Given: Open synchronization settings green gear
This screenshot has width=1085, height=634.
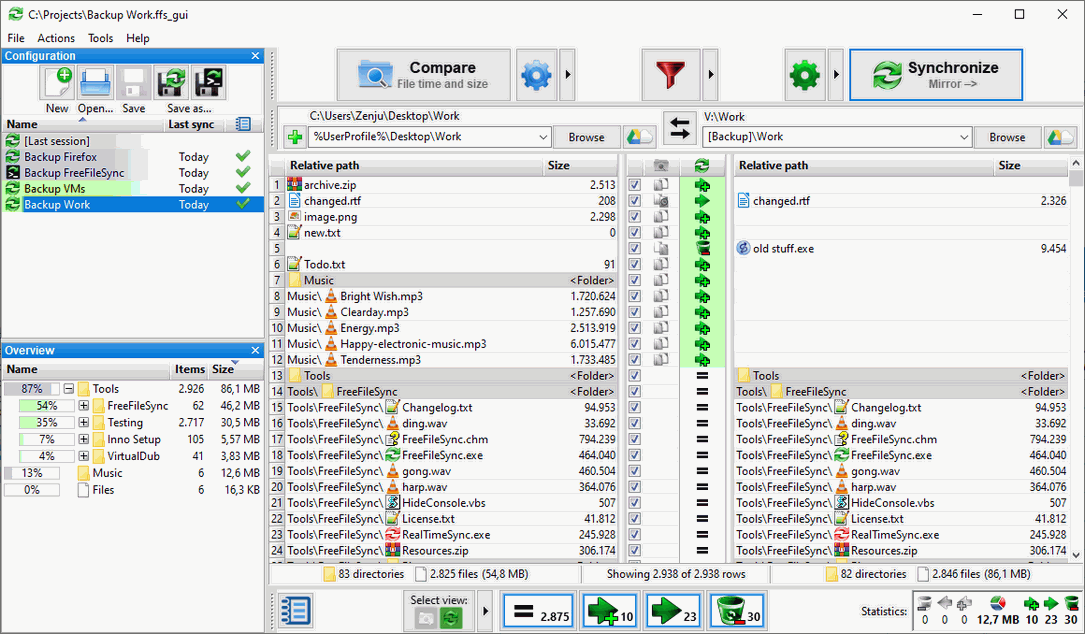Looking at the screenshot, I should [x=805, y=75].
